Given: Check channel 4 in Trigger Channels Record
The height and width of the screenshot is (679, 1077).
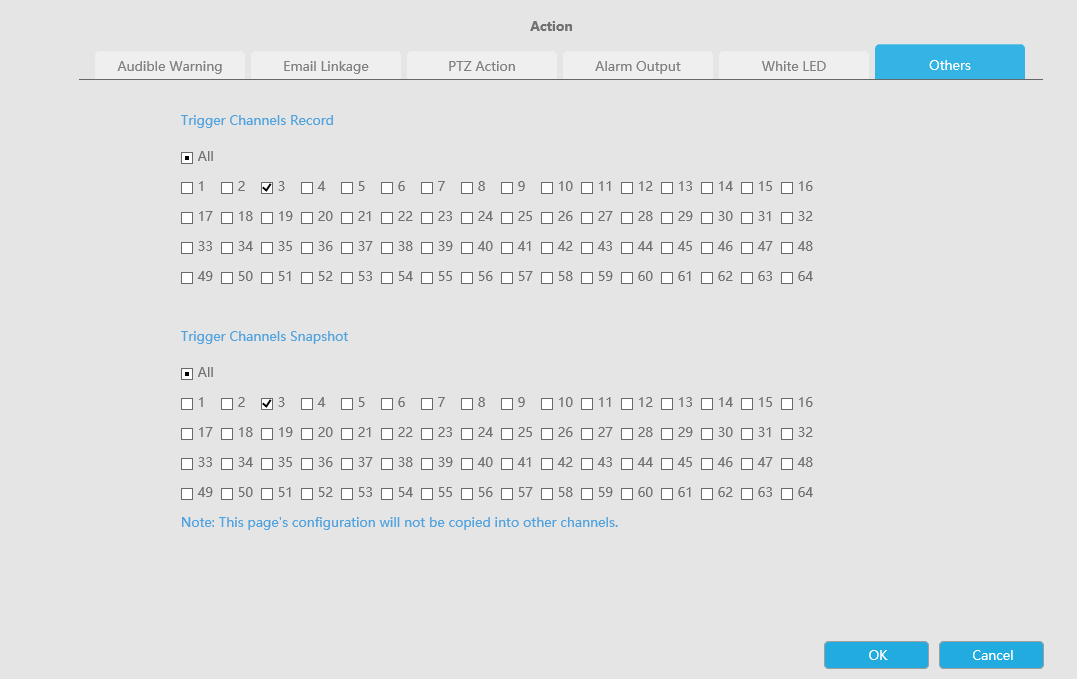Looking at the screenshot, I should (x=307, y=188).
